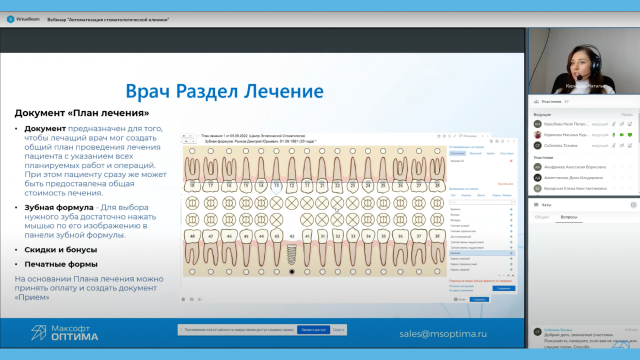Viewport: 640px width, 360px height.
Task: Select the radio circle above tooth 28
Action: point(437,151)
